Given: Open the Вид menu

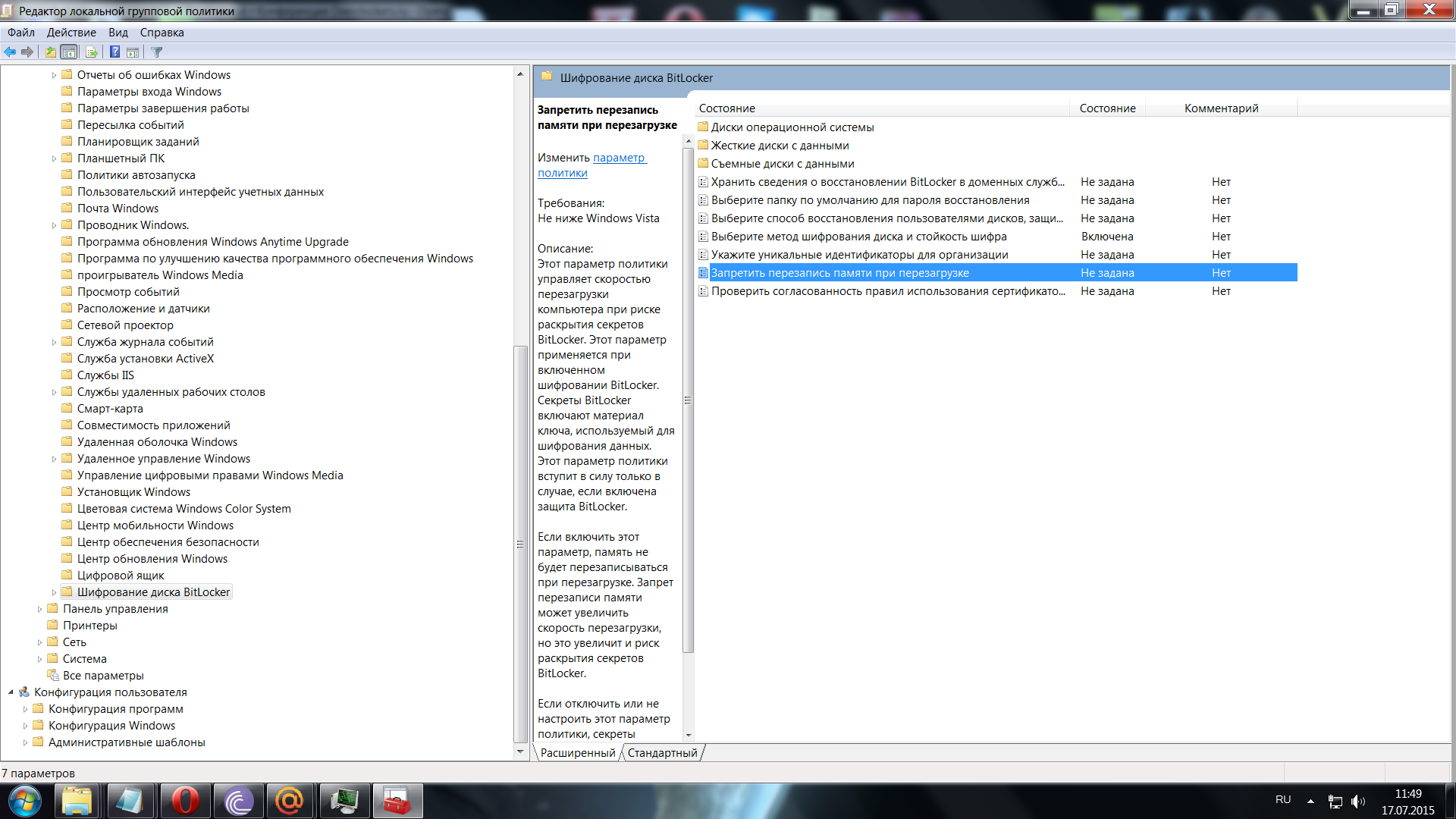Looking at the screenshot, I should pos(118,33).
